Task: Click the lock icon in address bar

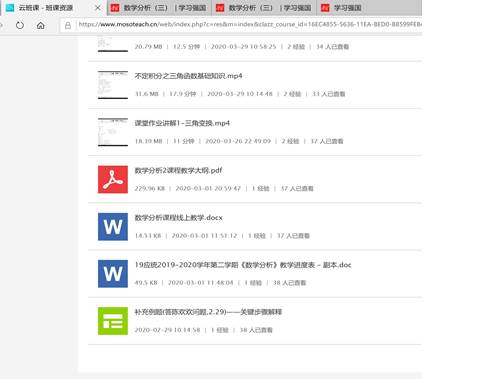Action: (x=68, y=25)
